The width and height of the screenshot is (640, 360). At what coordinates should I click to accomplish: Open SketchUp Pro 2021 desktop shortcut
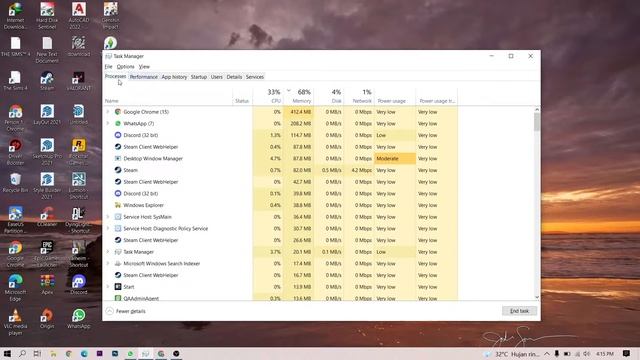tap(47, 152)
